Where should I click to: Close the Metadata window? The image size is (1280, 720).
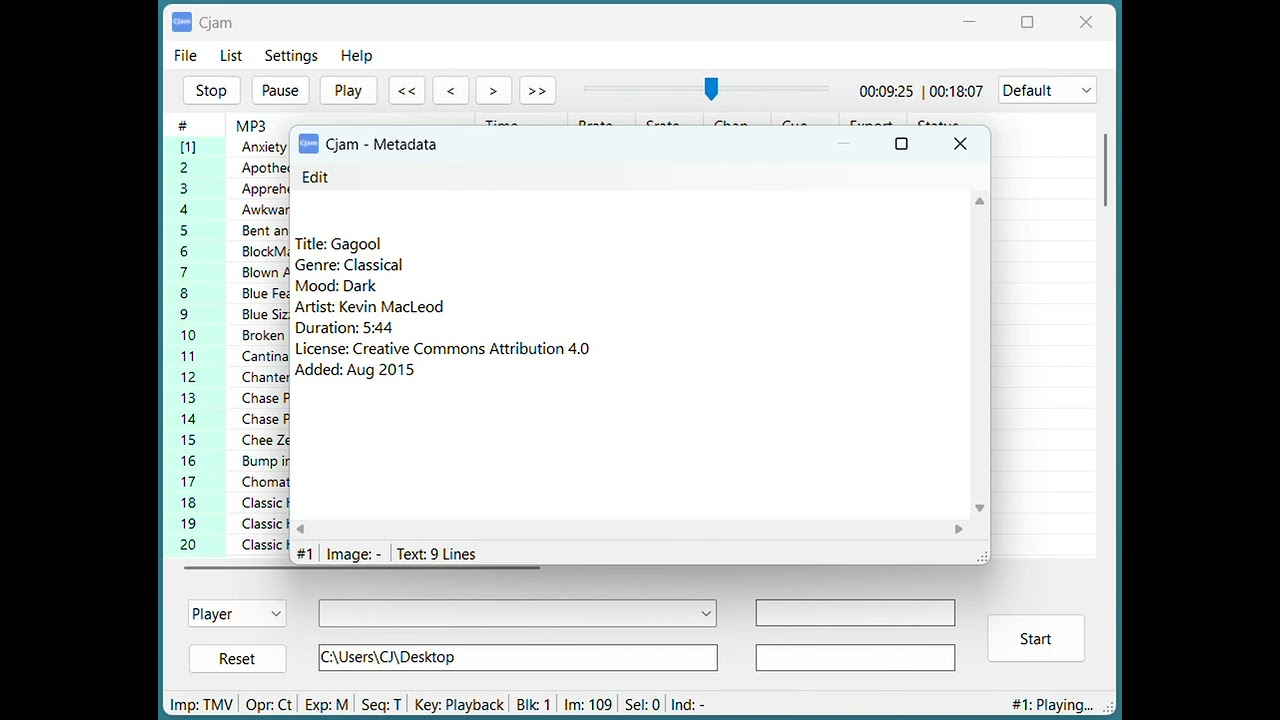click(x=960, y=144)
